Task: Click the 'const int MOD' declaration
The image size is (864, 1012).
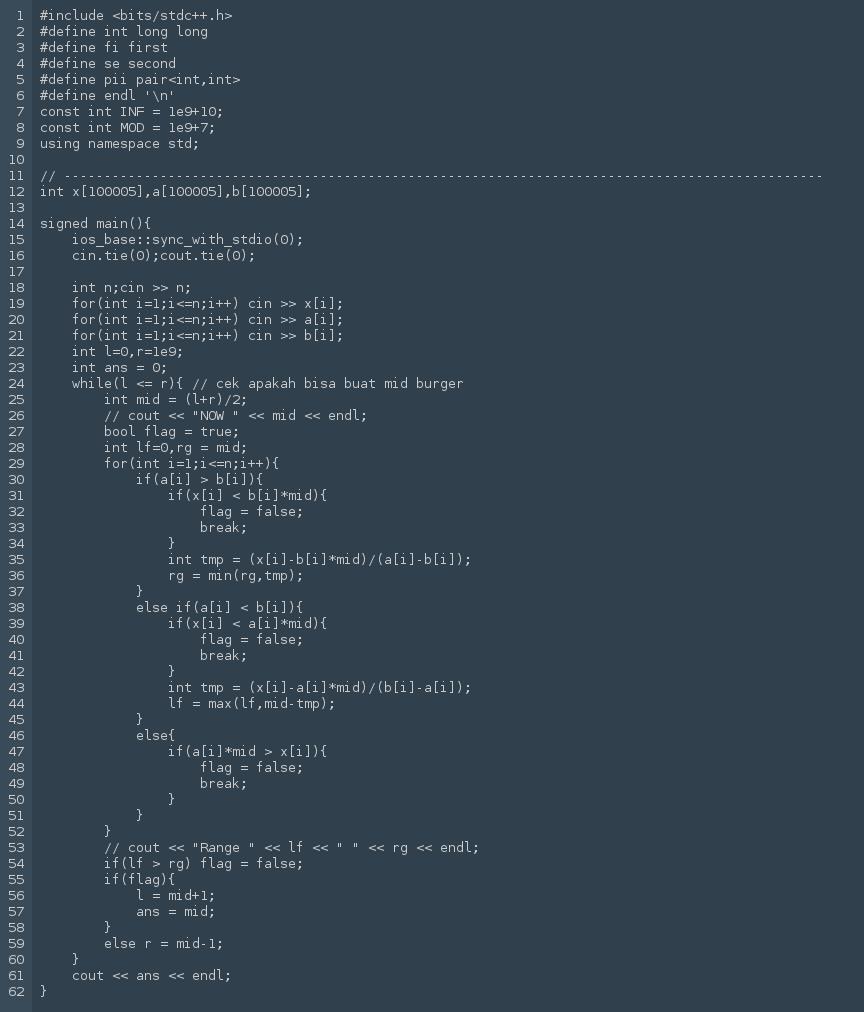Action: pos(127,128)
